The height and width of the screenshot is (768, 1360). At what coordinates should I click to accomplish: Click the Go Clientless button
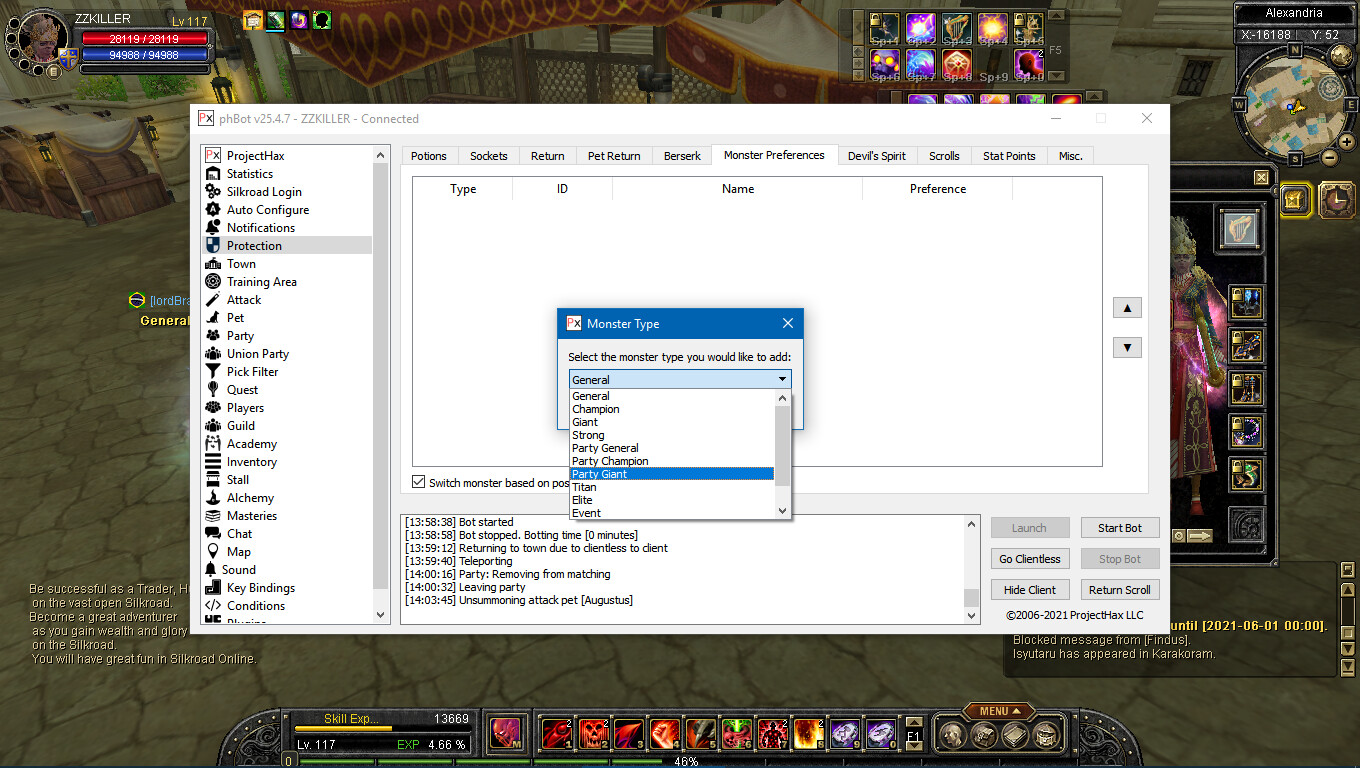point(1030,559)
